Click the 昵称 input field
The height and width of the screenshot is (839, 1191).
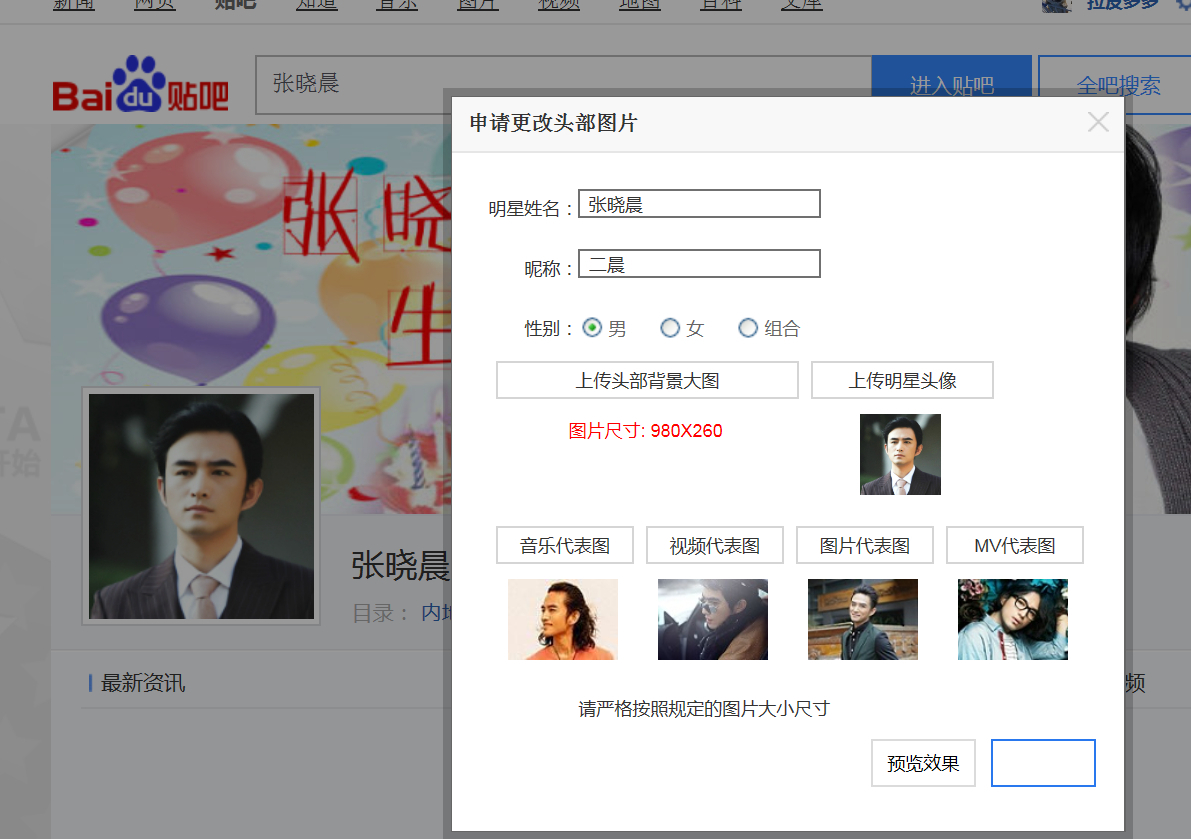pos(699,263)
